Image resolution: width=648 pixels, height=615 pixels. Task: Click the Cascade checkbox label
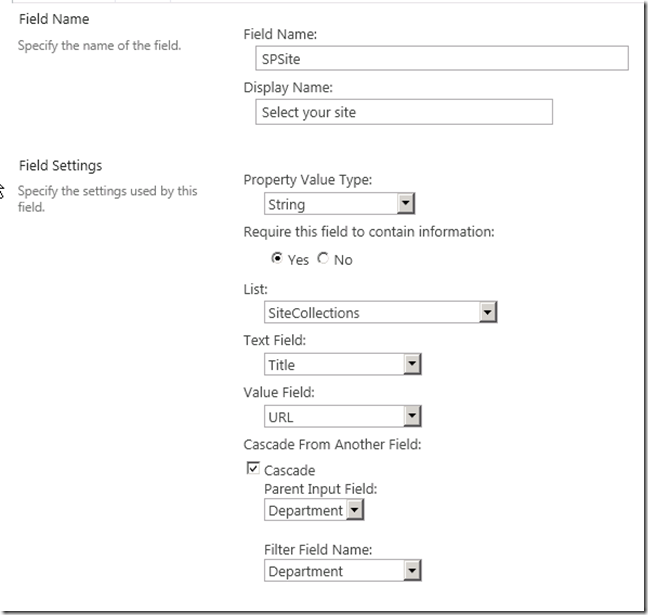tap(290, 470)
